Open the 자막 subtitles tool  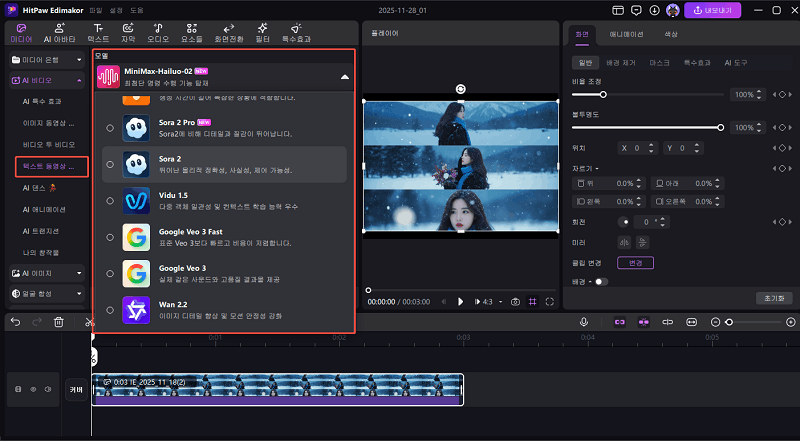click(128, 33)
